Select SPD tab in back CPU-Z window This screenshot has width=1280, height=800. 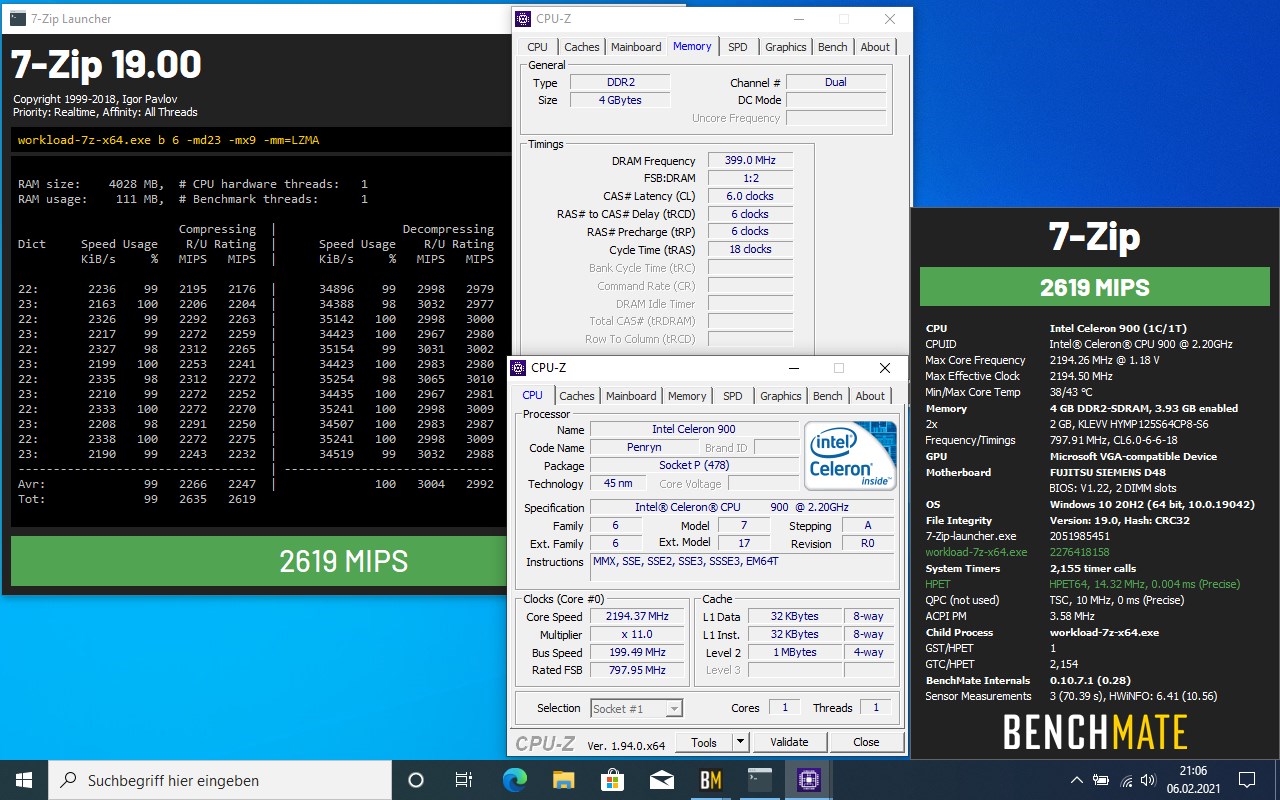(x=738, y=47)
